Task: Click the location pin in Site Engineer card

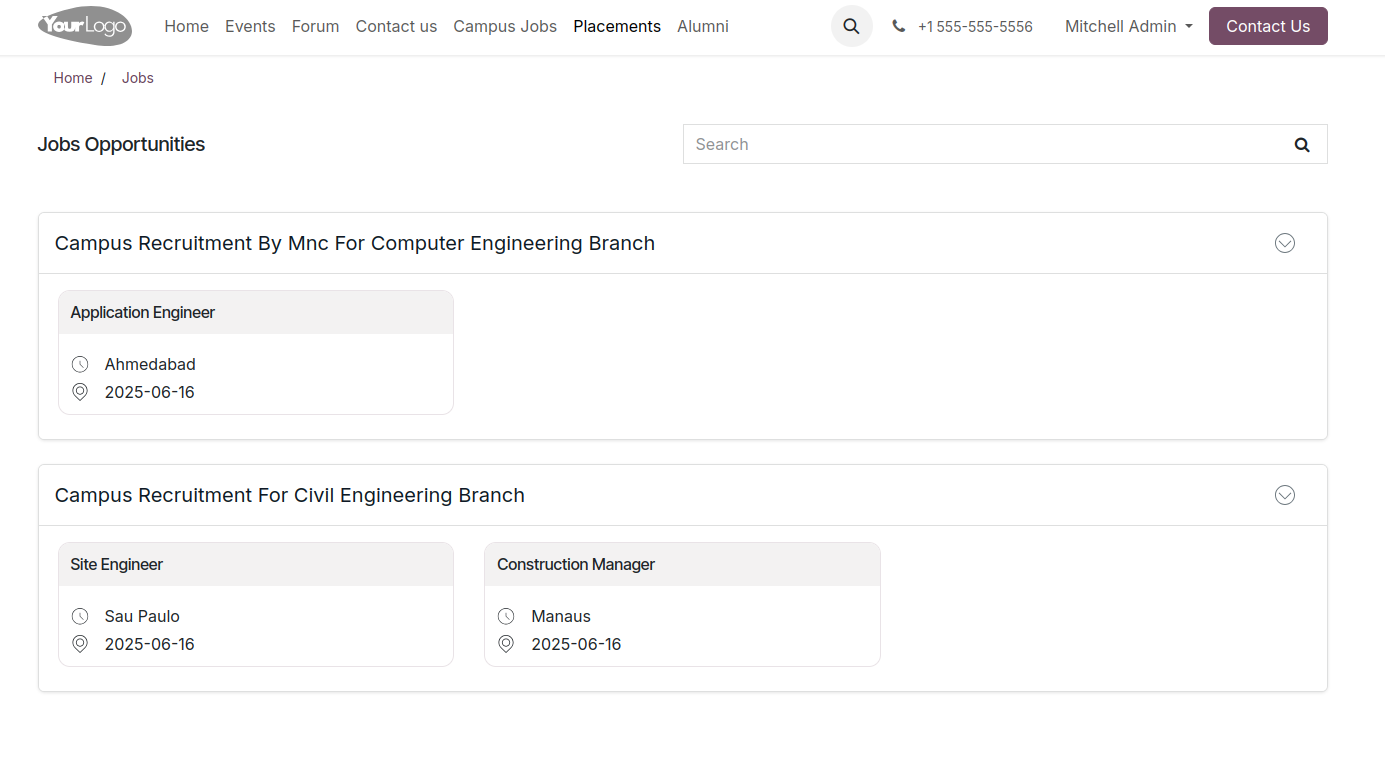Action: pyautogui.click(x=80, y=644)
